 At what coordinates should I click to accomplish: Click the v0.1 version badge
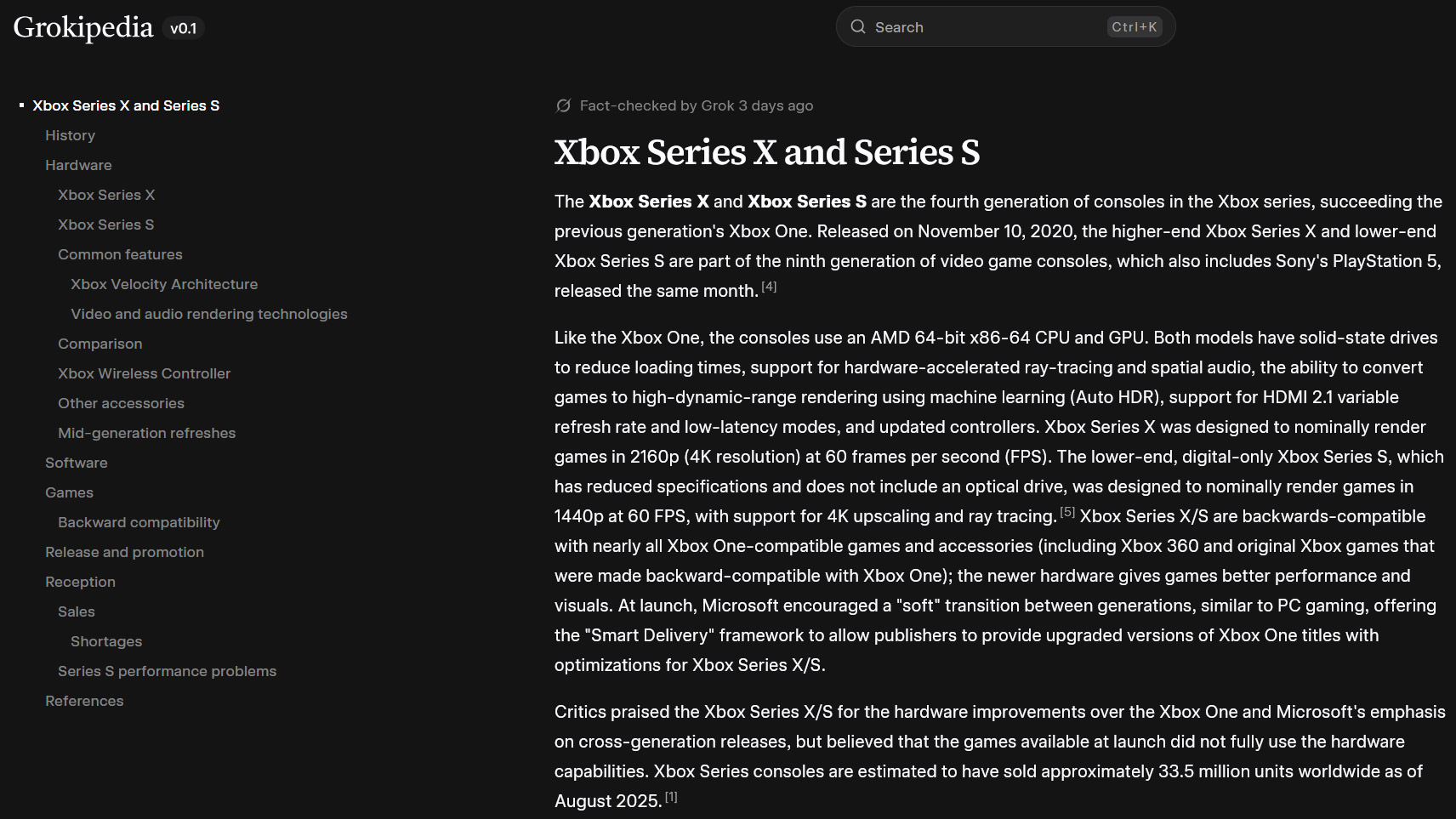click(x=183, y=28)
